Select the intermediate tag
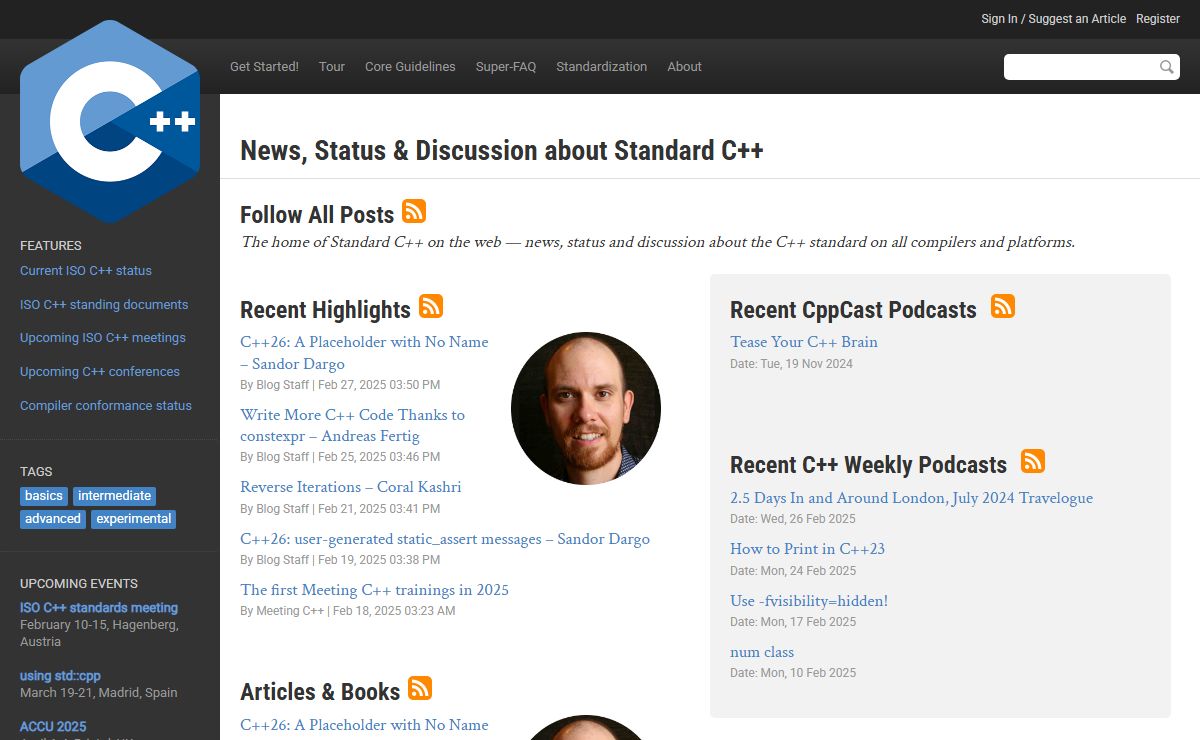Viewport: 1200px width, 740px height. (x=115, y=496)
